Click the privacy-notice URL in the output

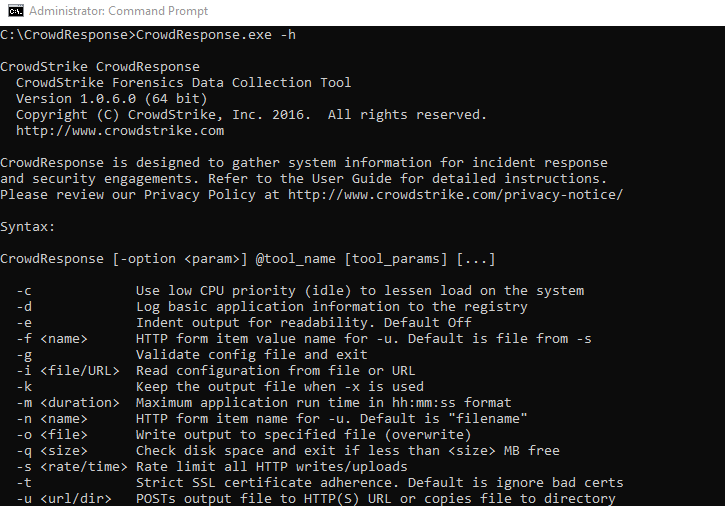(x=455, y=195)
